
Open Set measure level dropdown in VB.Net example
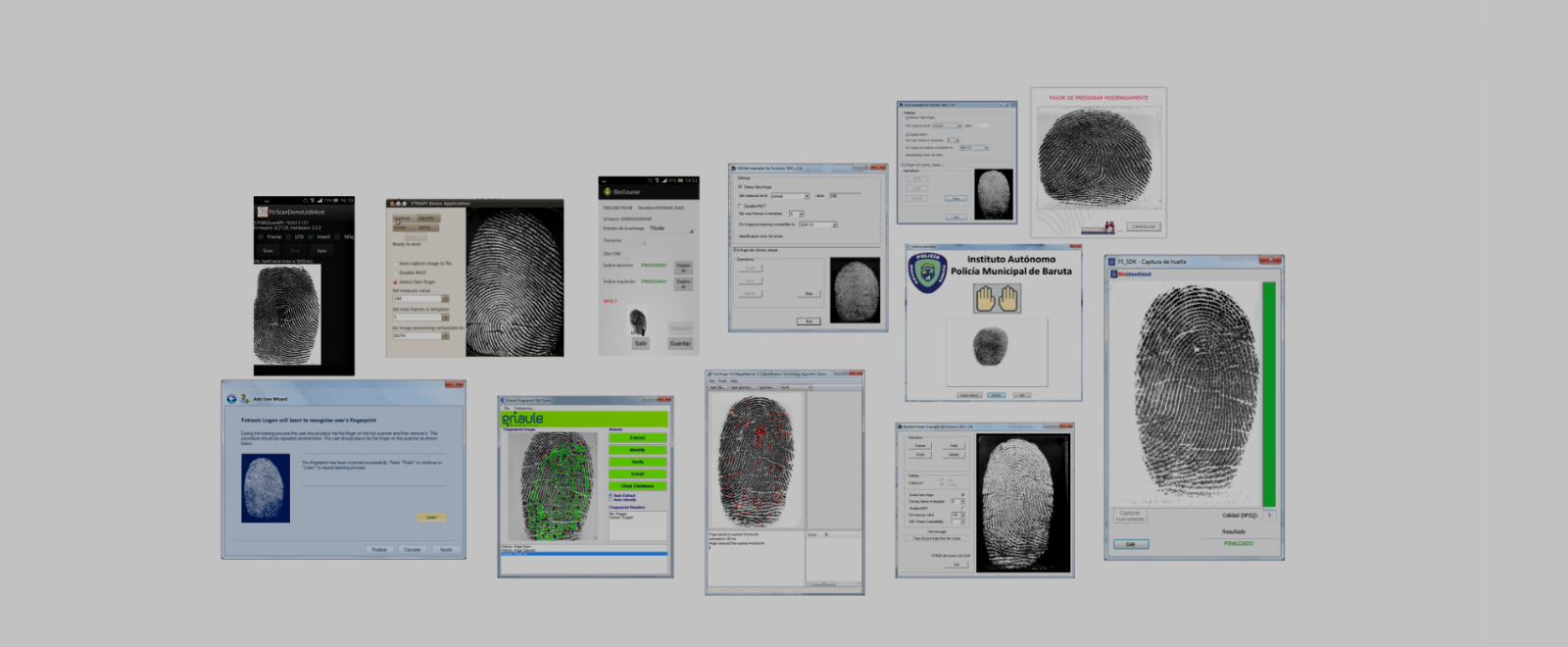pos(807,196)
